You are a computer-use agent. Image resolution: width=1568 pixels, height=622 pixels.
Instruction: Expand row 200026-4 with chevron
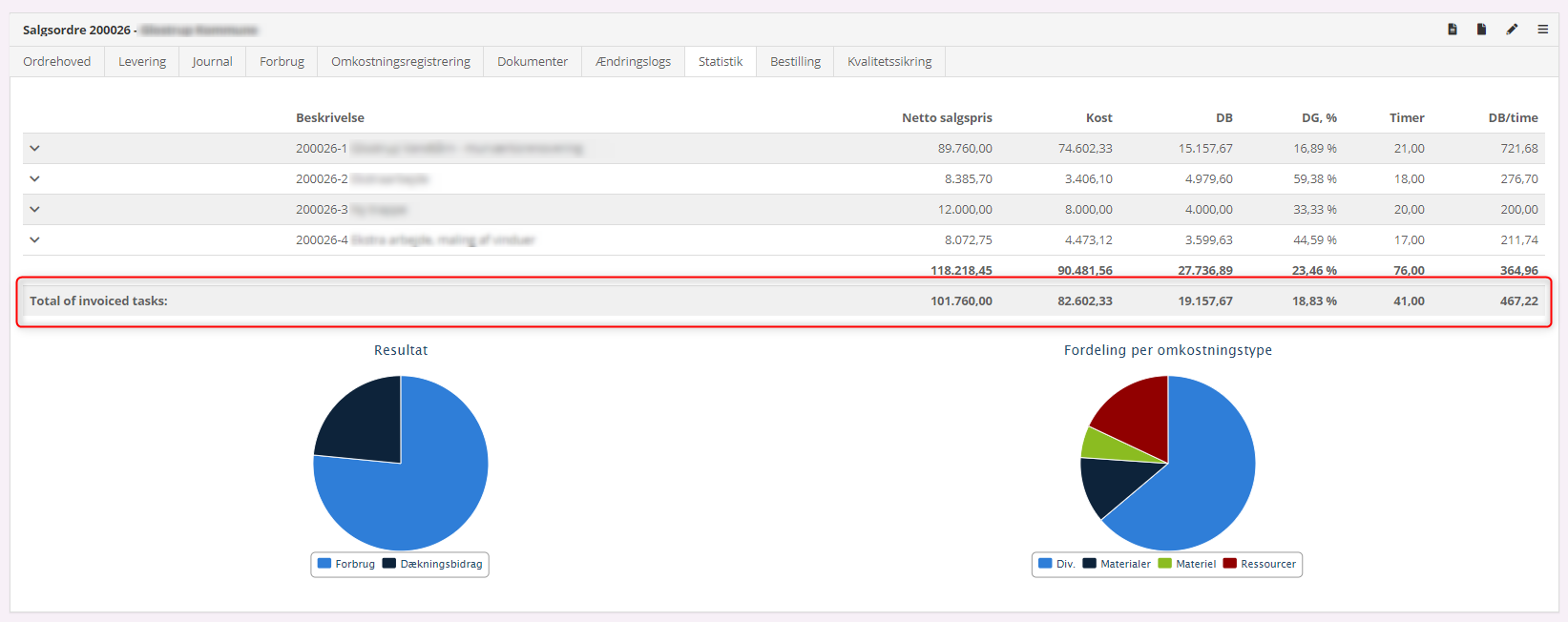34,239
